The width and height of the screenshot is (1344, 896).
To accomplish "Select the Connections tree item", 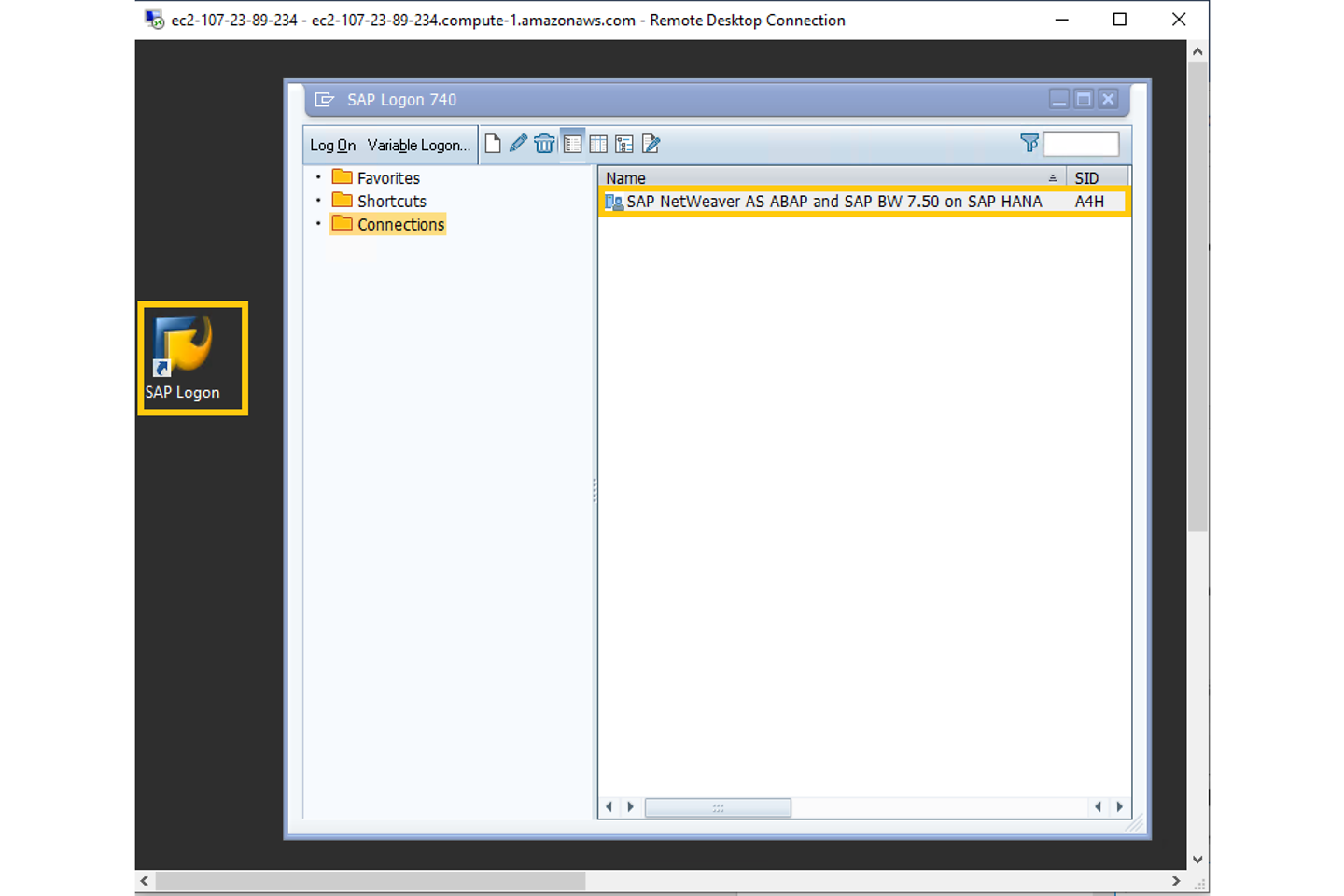I will point(400,224).
